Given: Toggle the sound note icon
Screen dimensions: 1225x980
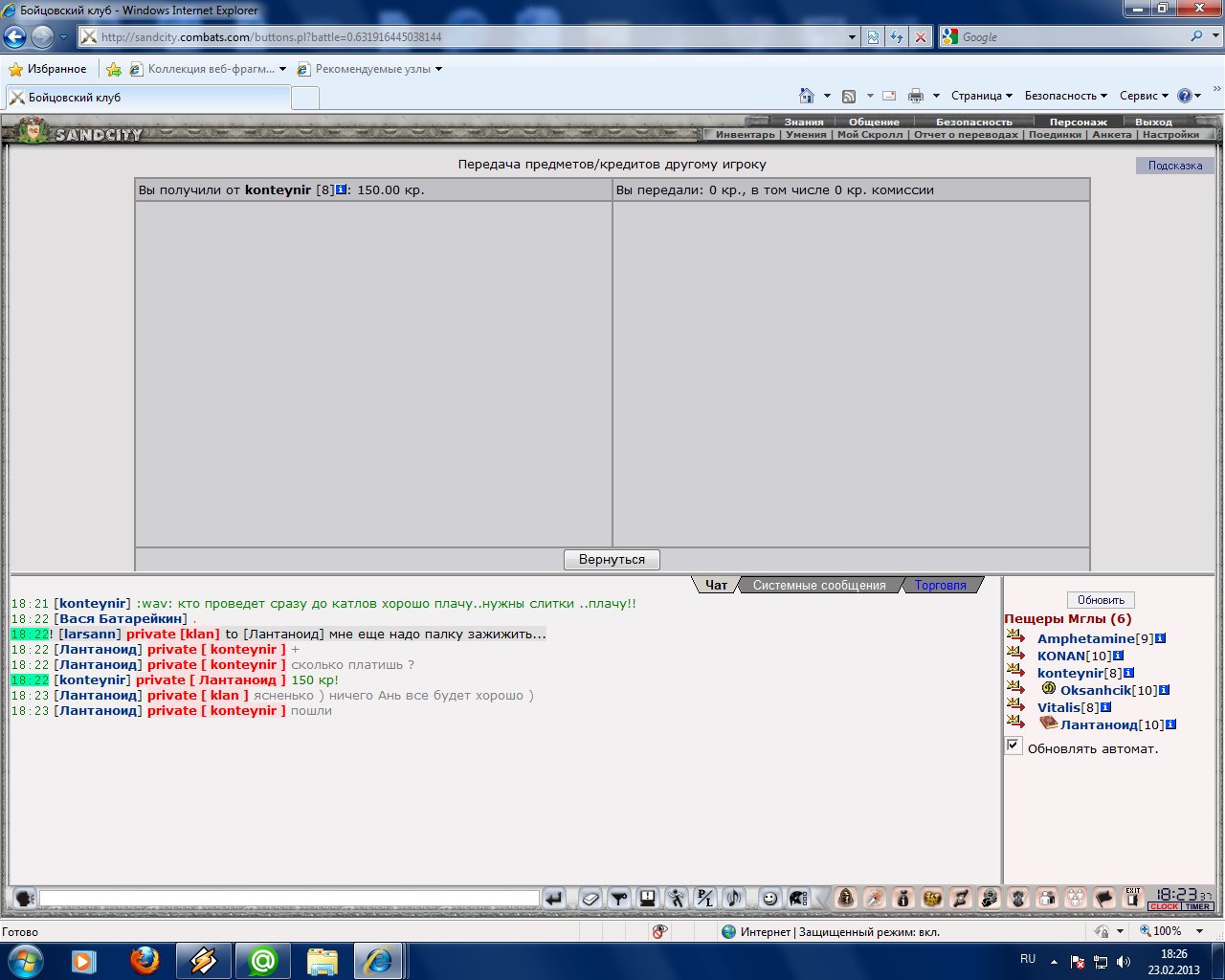Looking at the screenshot, I should [734, 898].
